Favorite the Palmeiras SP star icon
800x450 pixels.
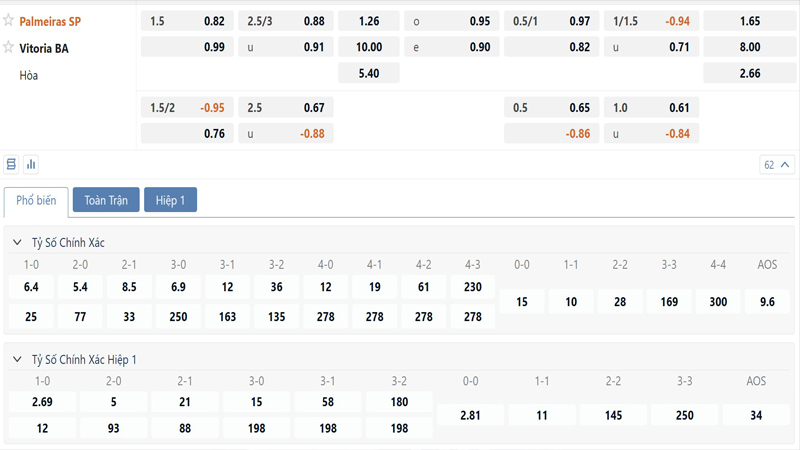click(x=9, y=21)
